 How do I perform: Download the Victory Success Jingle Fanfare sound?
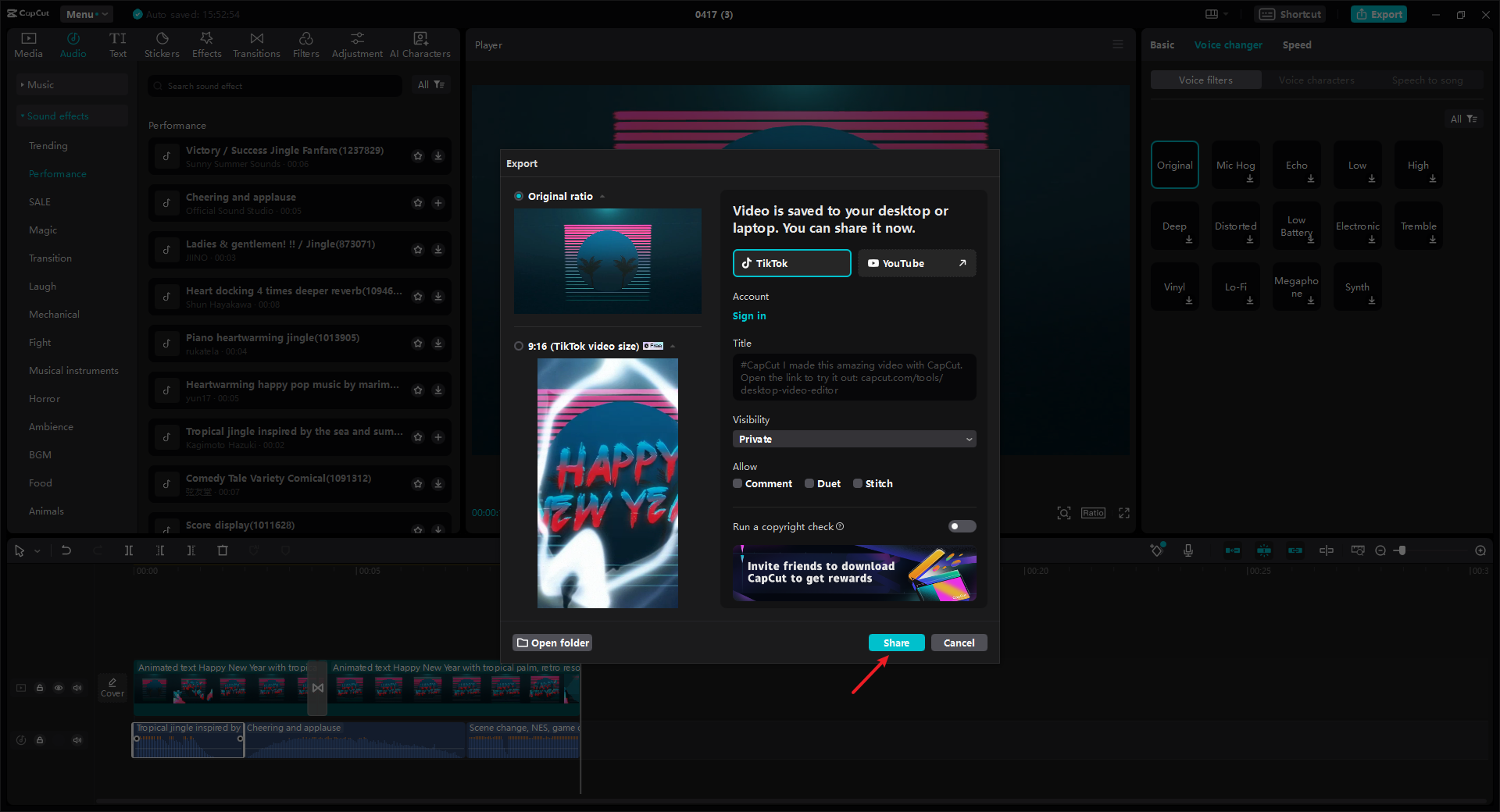click(438, 156)
